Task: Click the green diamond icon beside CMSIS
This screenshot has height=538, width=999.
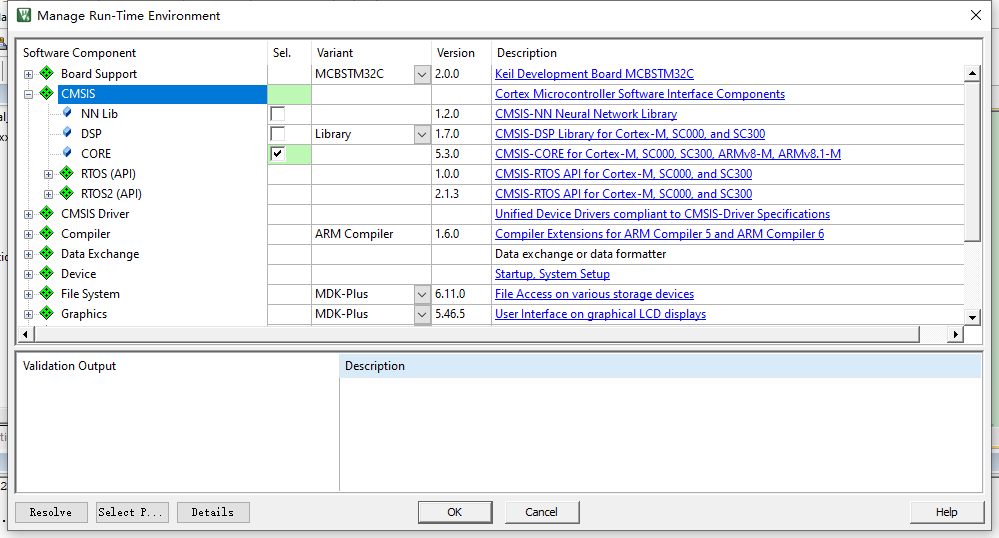Action: coord(47,93)
